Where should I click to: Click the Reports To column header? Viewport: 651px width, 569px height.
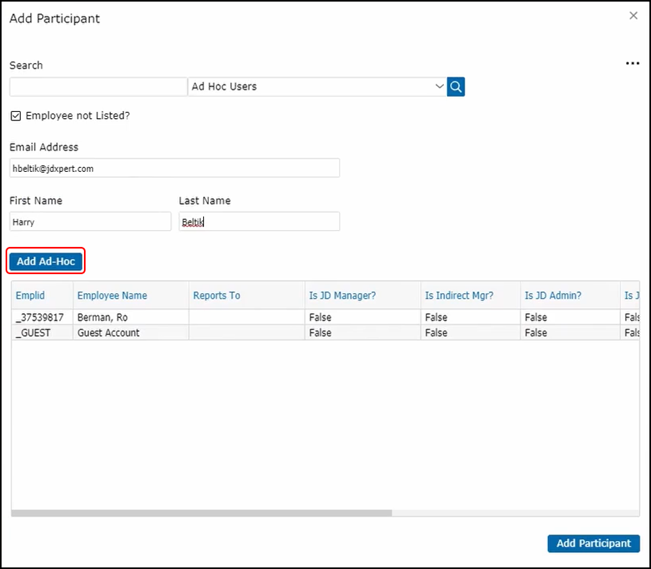pos(217,296)
